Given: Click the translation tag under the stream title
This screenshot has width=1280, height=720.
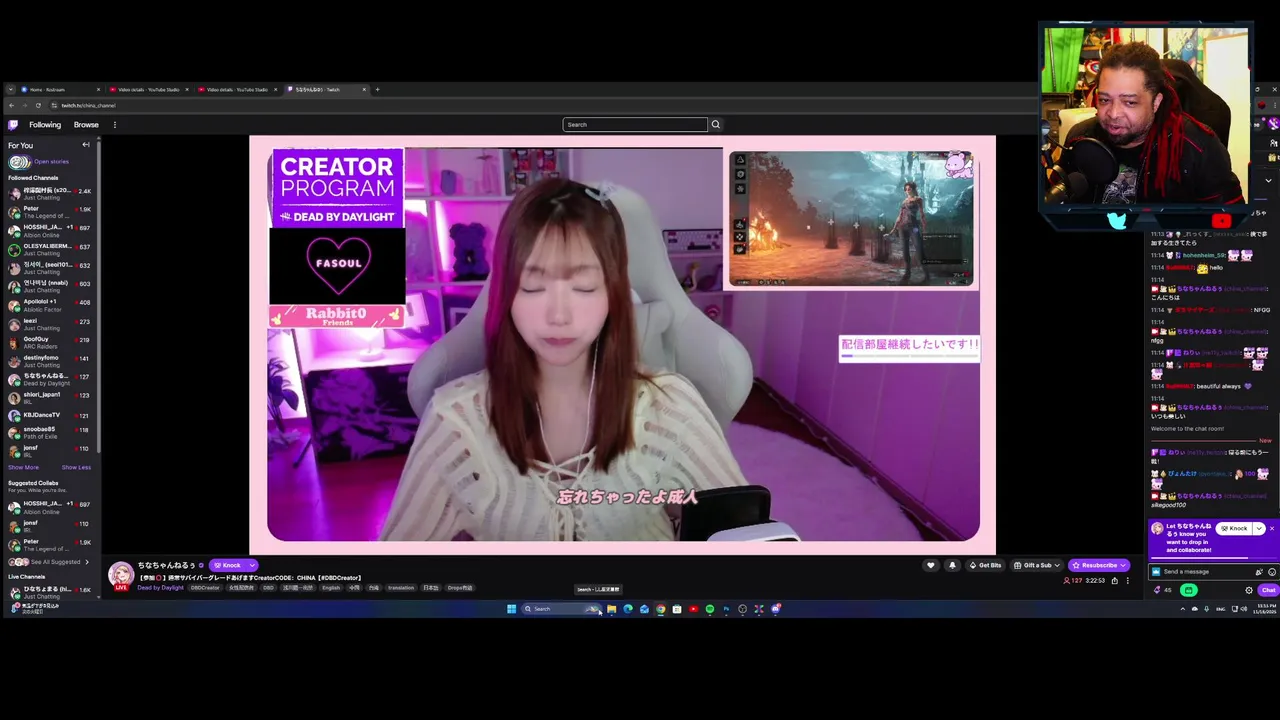Looking at the screenshot, I should click(x=401, y=588).
